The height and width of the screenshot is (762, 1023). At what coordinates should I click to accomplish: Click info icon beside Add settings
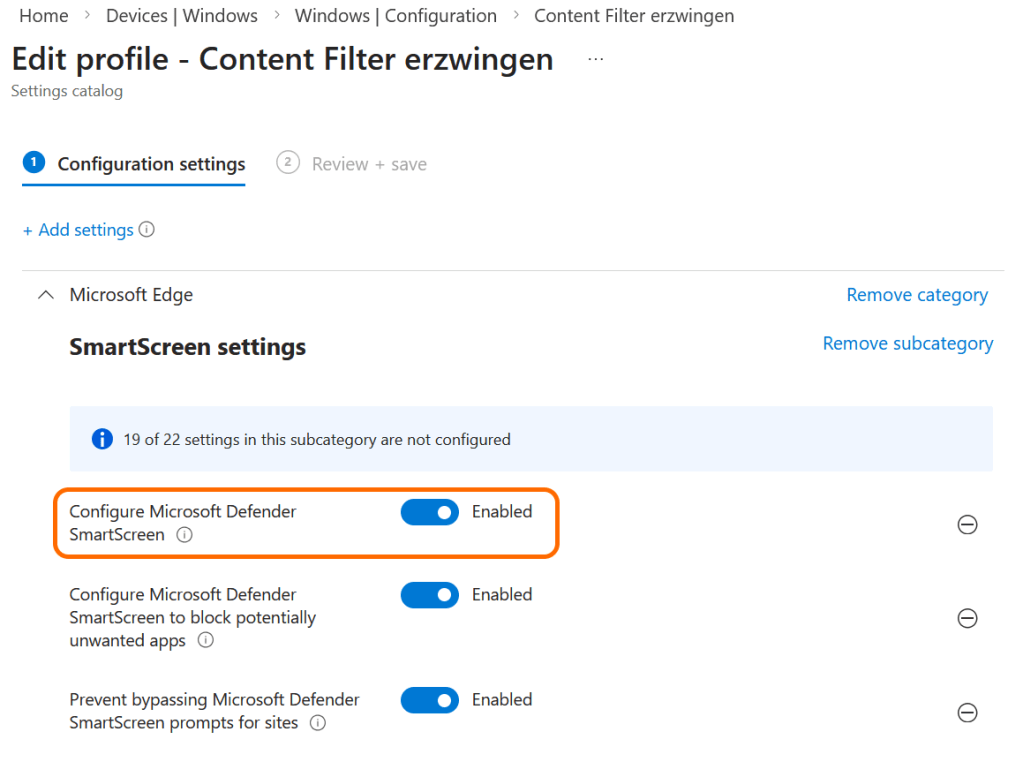coord(147,230)
